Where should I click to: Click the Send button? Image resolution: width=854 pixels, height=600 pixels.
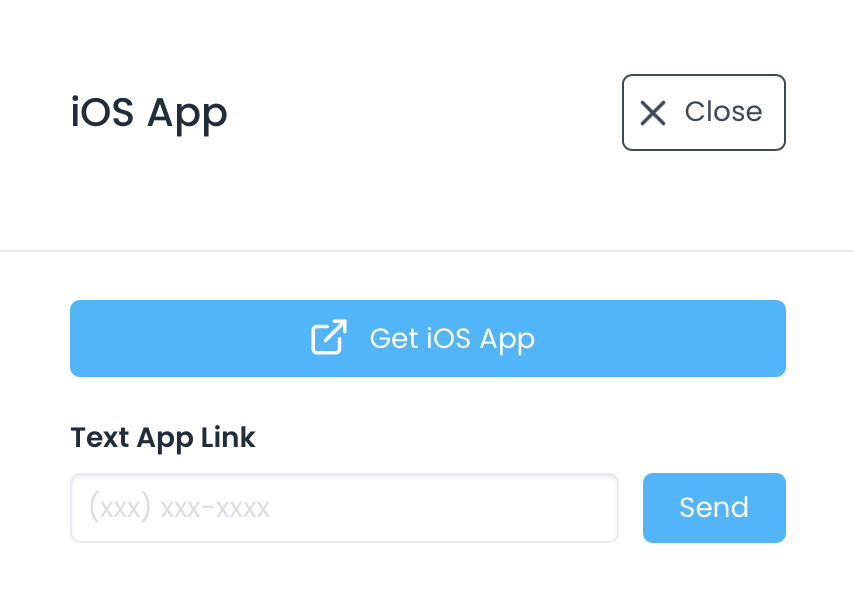click(714, 508)
